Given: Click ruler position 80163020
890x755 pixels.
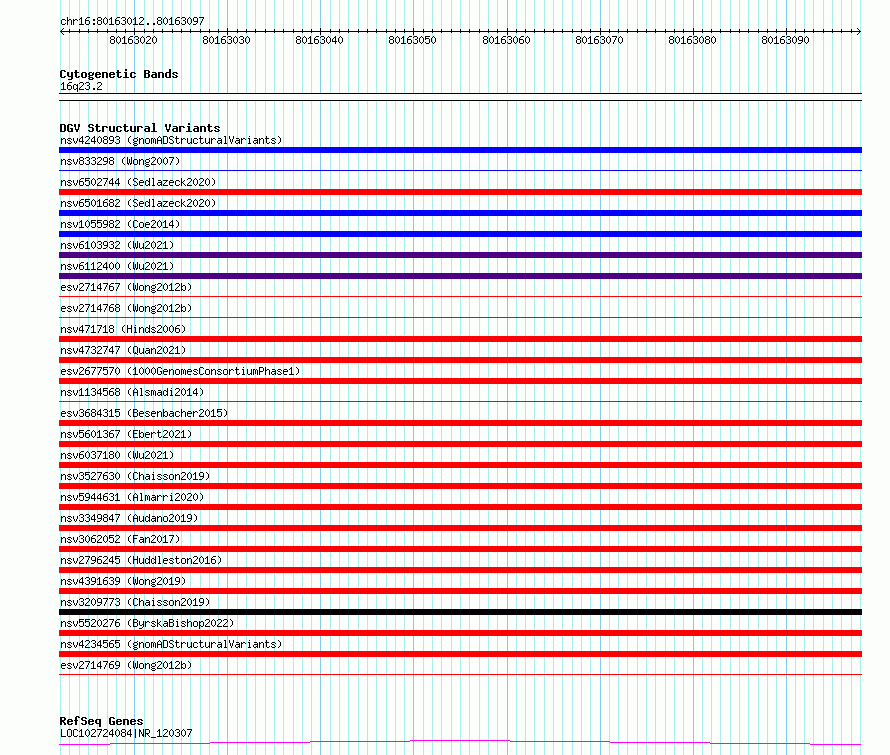Looking at the screenshot, I should [x=133, y=40].
